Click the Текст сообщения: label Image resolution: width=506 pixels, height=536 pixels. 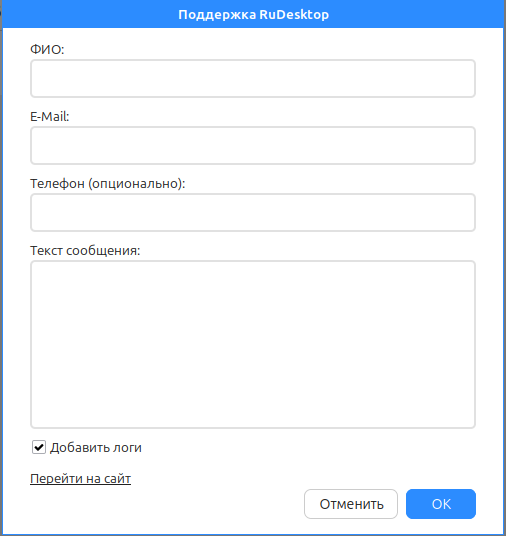pyautogui.click(x=85, y=251)
